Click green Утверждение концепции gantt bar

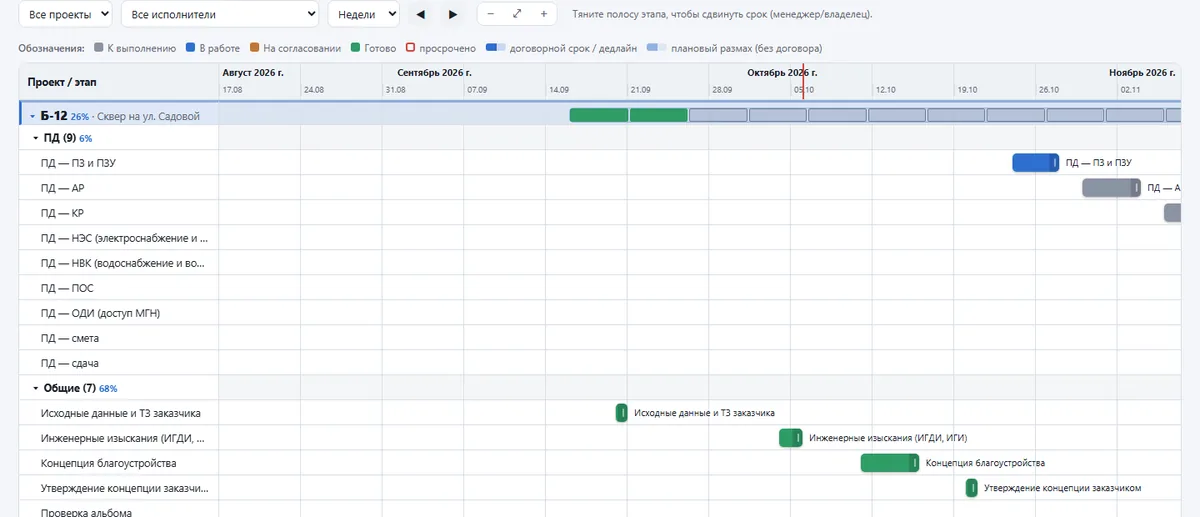(x=972, y=487)
